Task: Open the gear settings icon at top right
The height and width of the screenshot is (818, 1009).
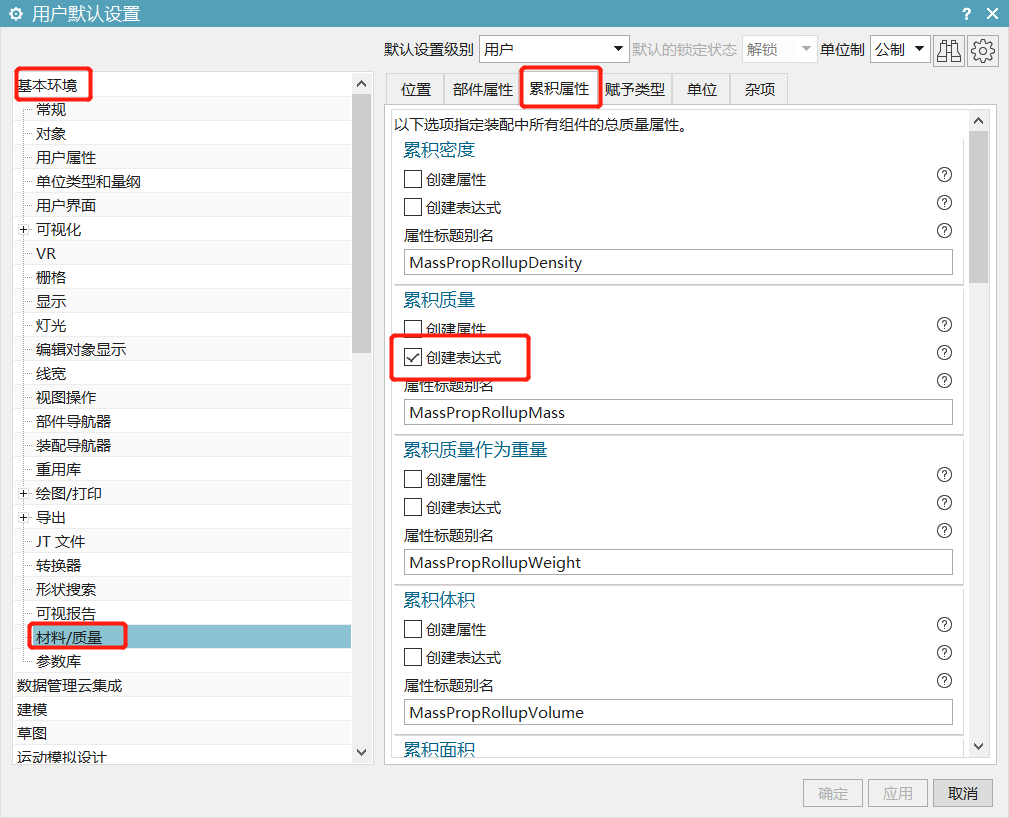Action: point(983,50)
